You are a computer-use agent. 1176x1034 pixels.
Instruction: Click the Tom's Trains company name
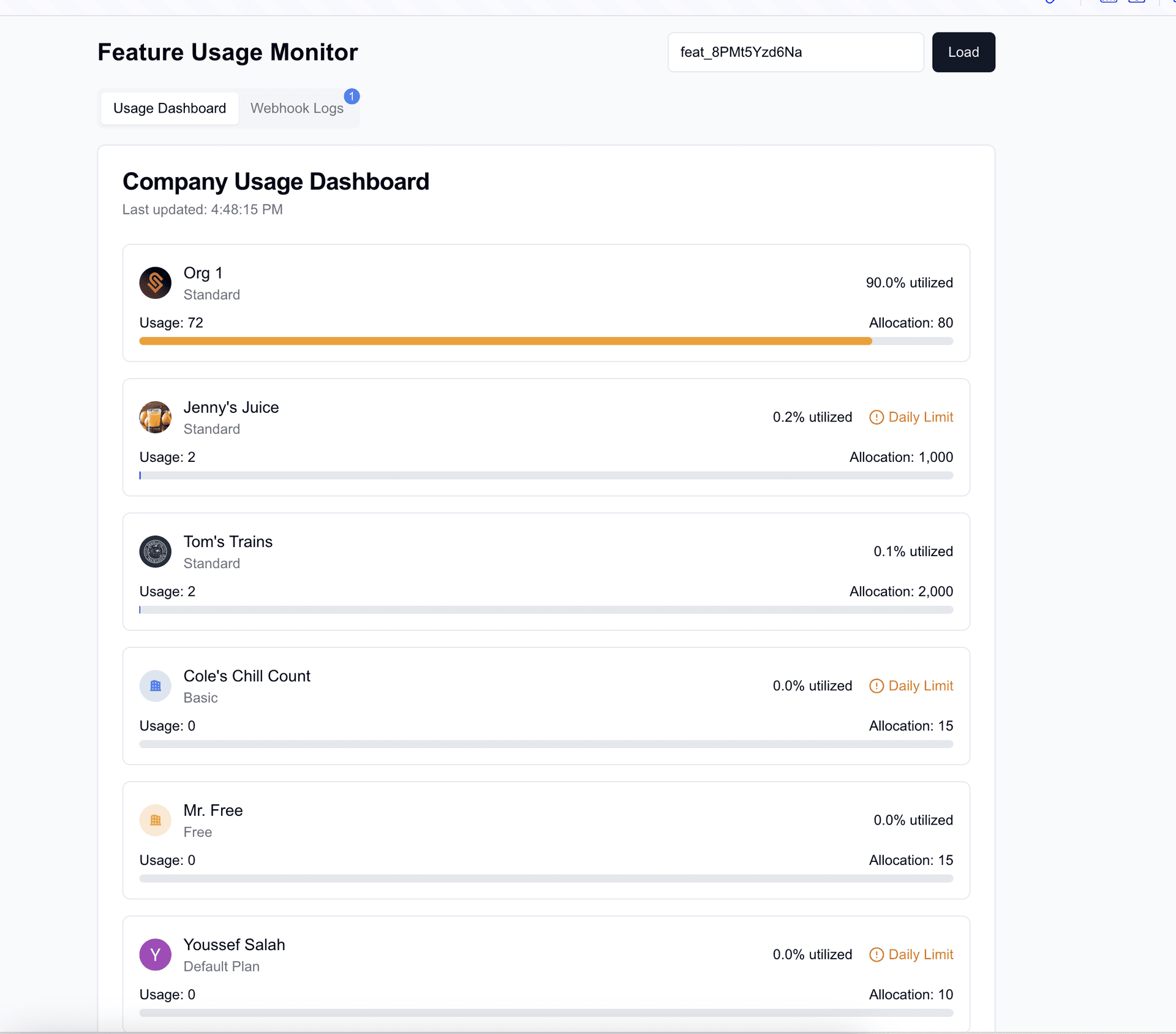pos(228,542)
